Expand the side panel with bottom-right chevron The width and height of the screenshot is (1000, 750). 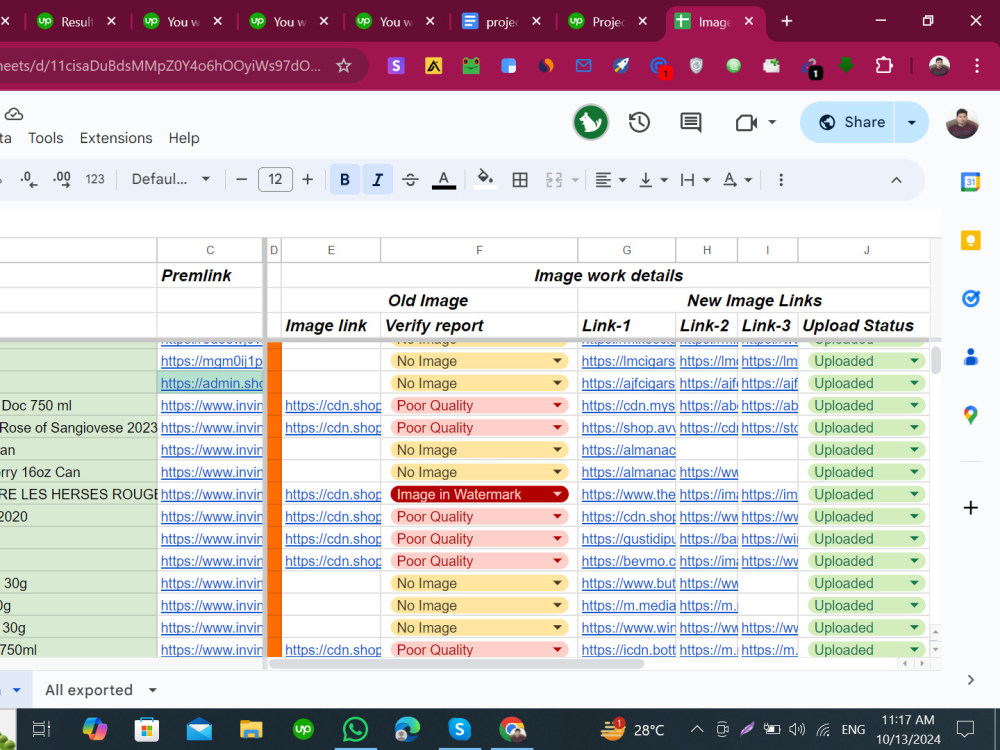point(971,680)
